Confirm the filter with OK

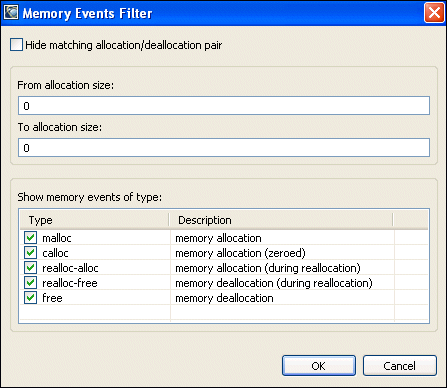point(319,366)
